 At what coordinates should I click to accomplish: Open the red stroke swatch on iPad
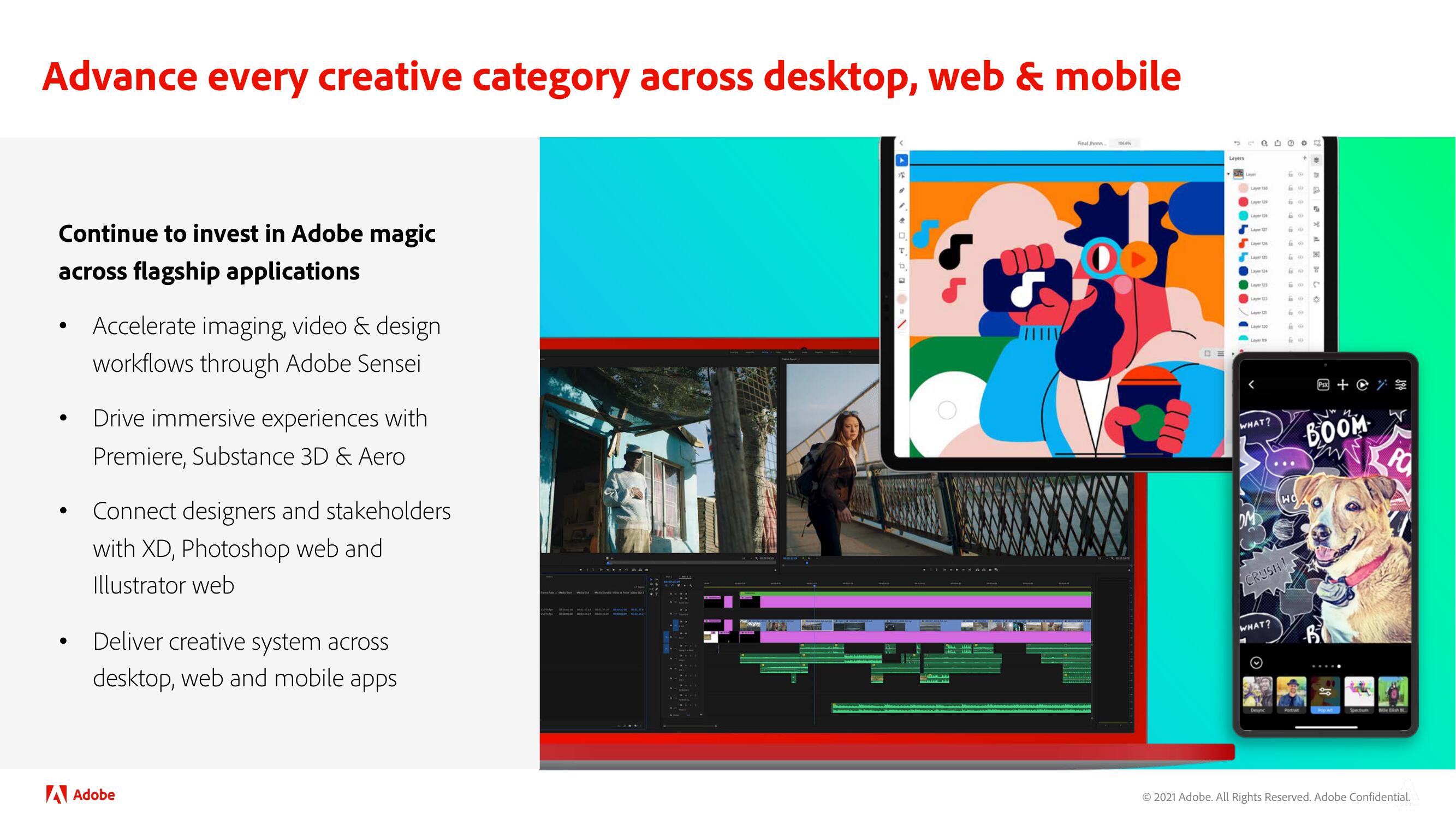tap(902, 324)
